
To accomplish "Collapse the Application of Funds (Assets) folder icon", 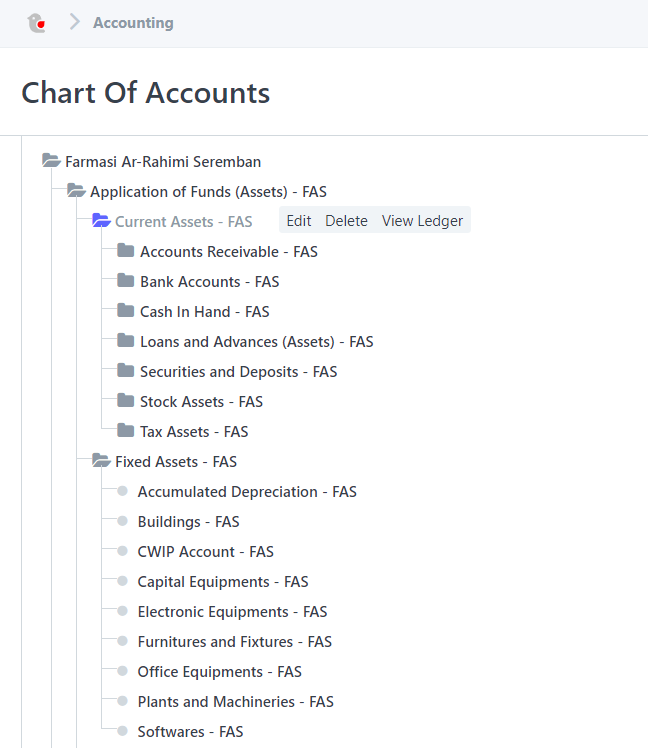I will [76, 191].
